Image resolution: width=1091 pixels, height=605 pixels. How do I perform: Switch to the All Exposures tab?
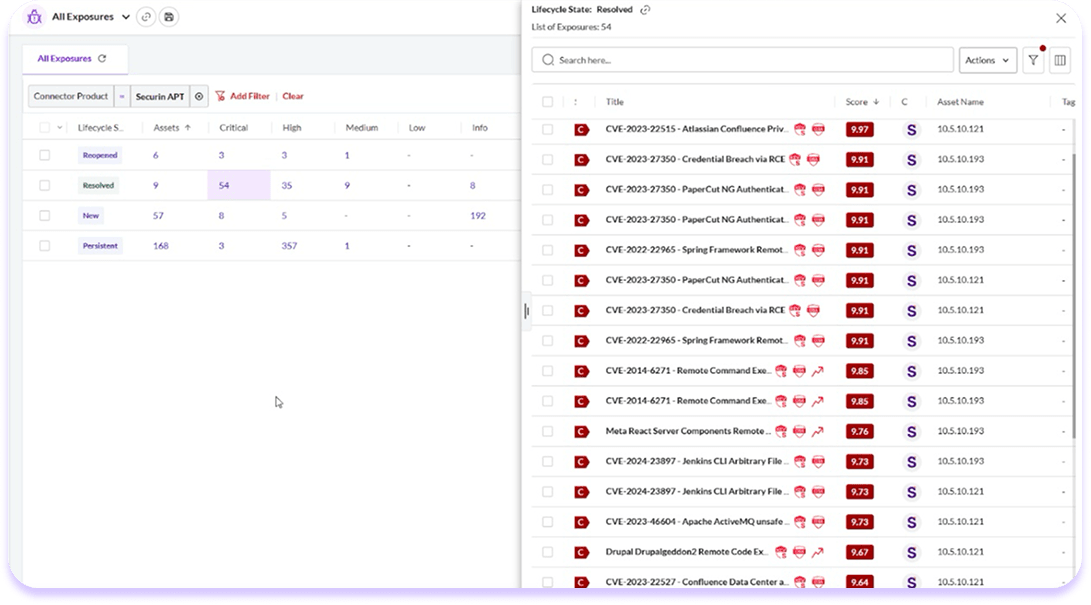click(x=64, y=59)
